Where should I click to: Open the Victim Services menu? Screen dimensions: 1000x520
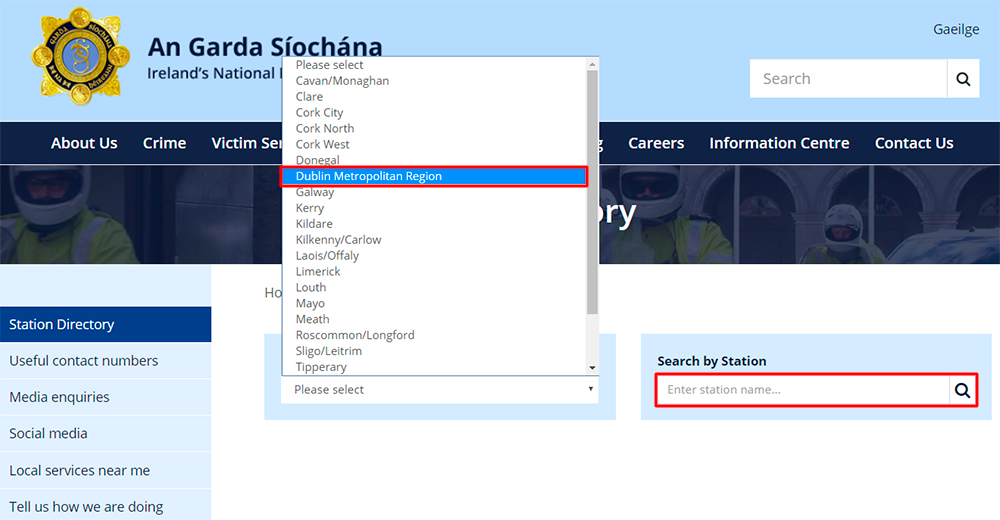point(247,143)
